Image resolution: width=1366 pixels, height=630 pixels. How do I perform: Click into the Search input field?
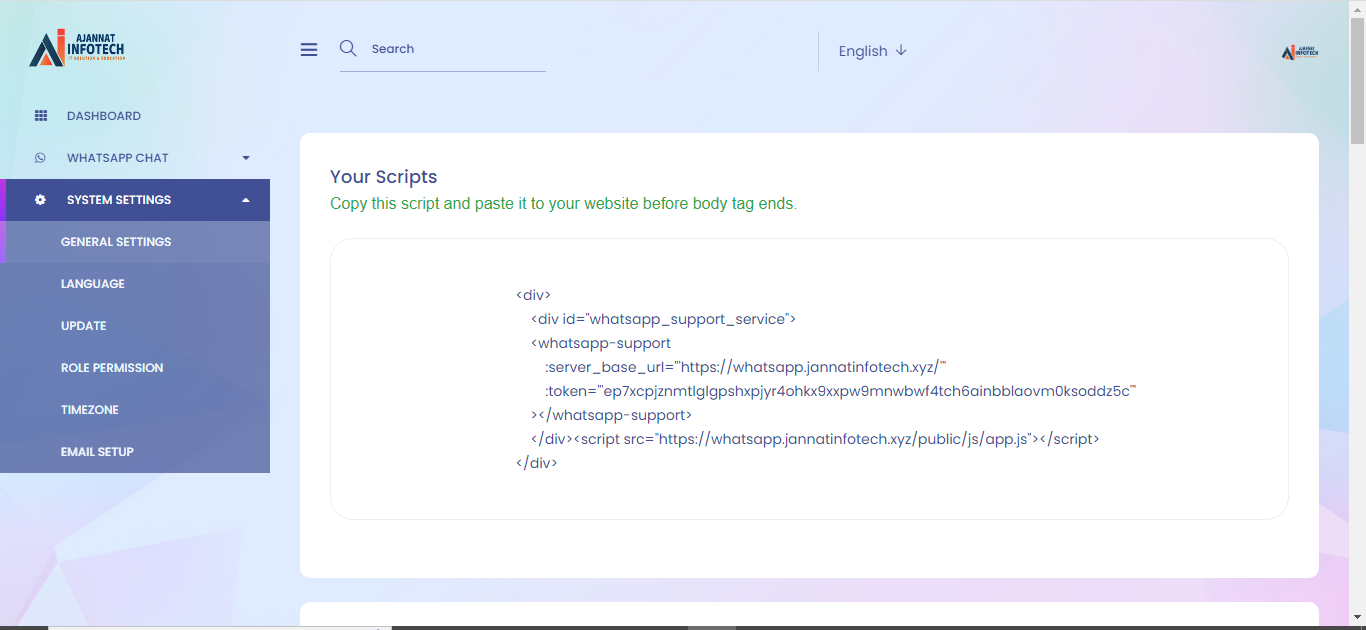[x=455, y=49]
